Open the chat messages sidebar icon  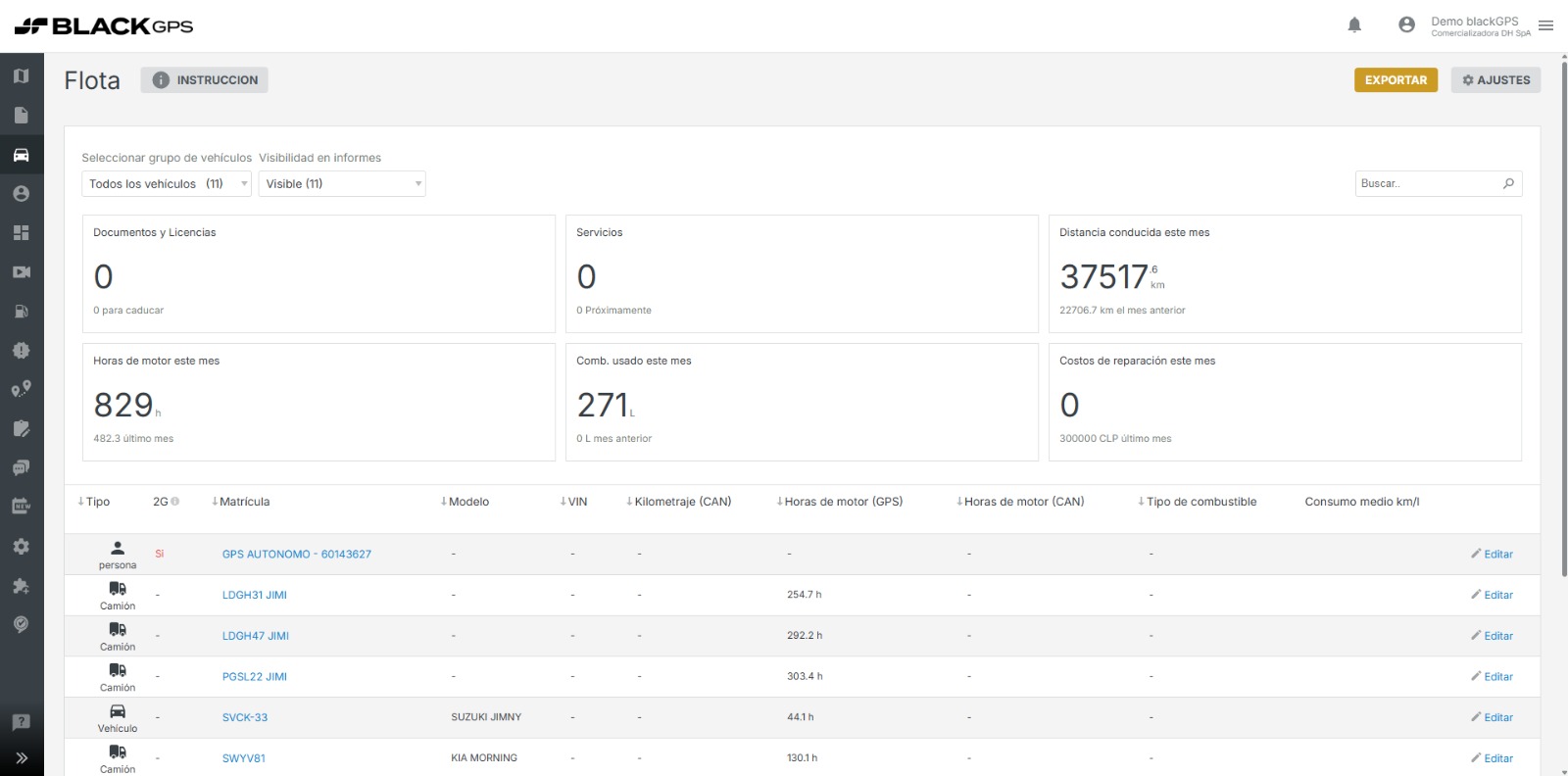(x=22, y=468)
